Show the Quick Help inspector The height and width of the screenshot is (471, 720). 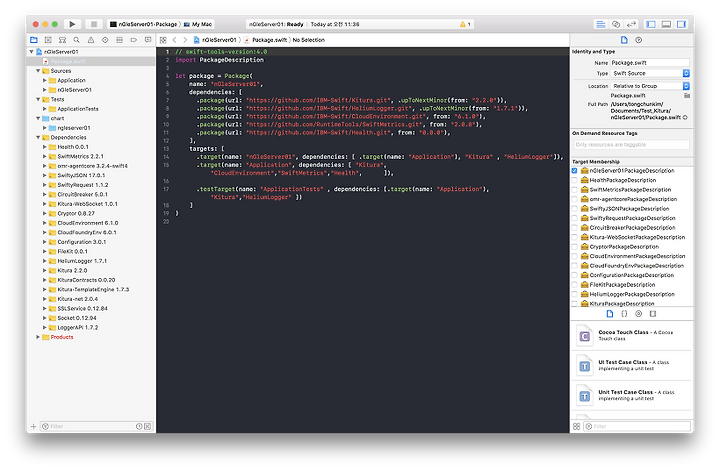click(638, 40)
